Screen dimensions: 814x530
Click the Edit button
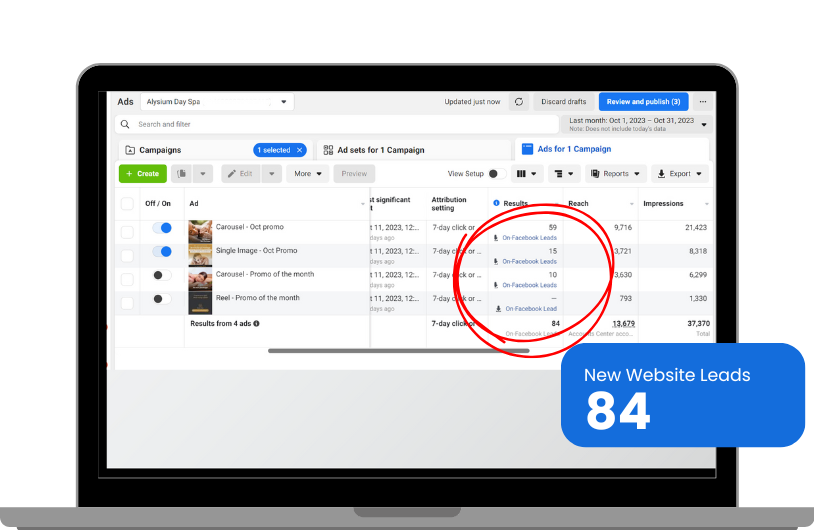pyautogui.click(x=241, y=174)
